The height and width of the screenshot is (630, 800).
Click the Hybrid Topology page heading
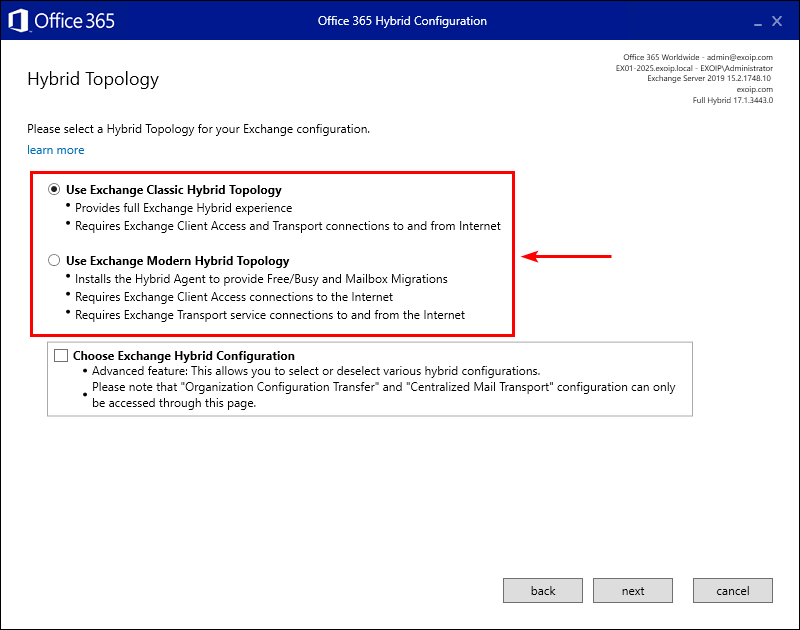(x=93, y=78)
